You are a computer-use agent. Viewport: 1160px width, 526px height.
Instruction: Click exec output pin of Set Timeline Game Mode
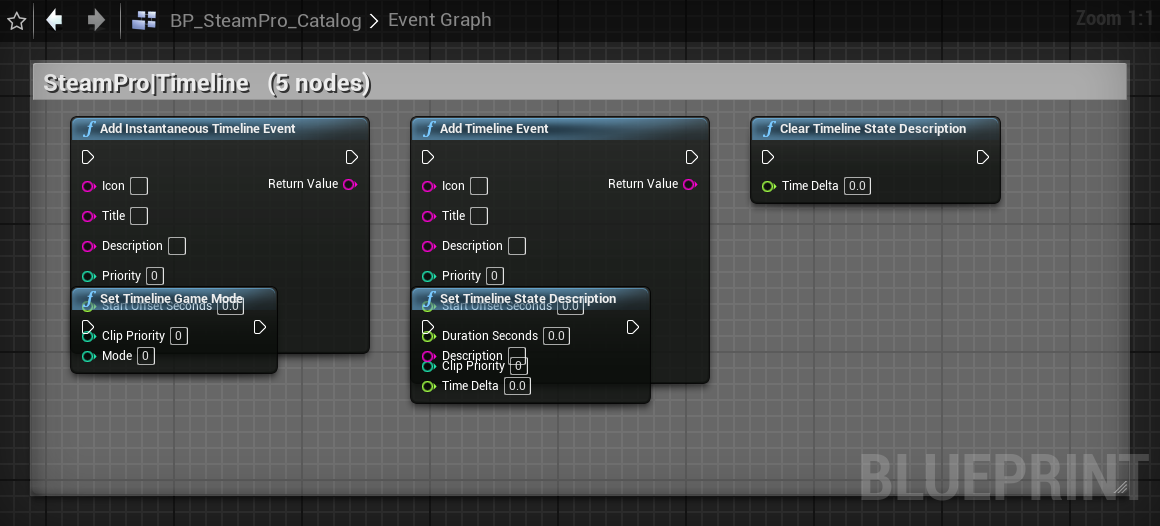260,327
